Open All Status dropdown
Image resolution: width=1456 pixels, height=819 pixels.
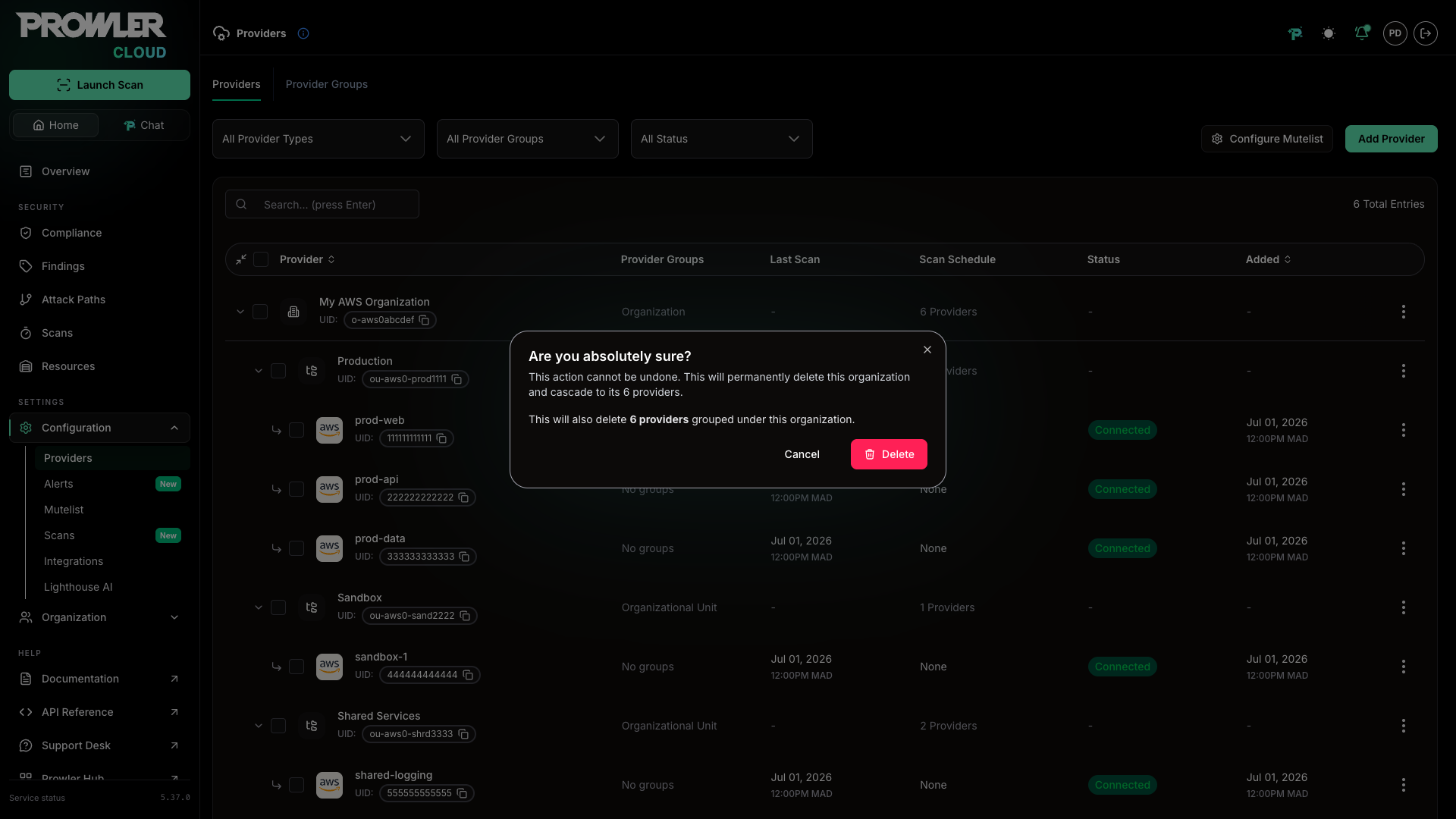(x=721, y=139)
